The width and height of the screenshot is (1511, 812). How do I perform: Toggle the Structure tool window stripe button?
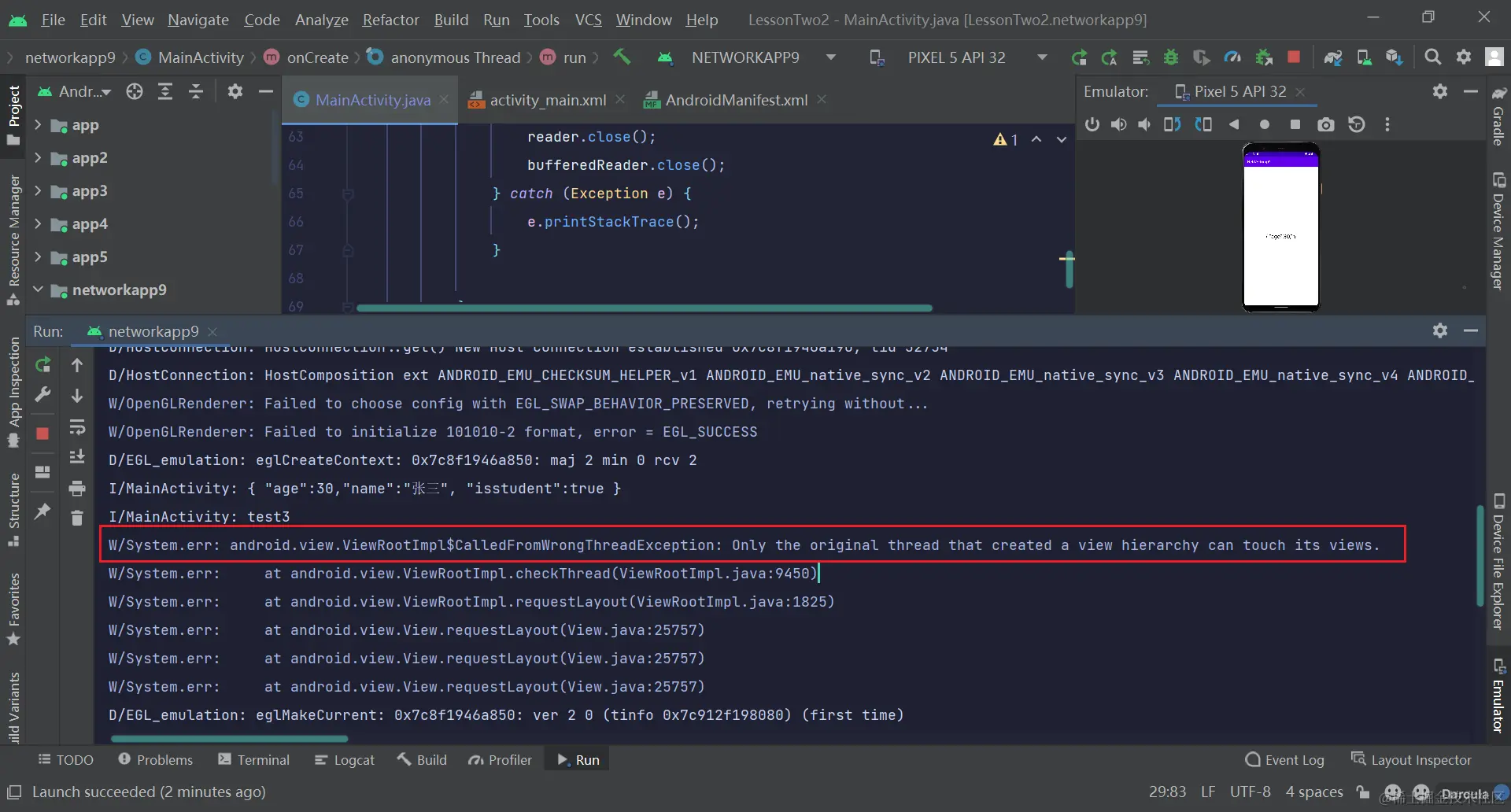click(13, 509)
